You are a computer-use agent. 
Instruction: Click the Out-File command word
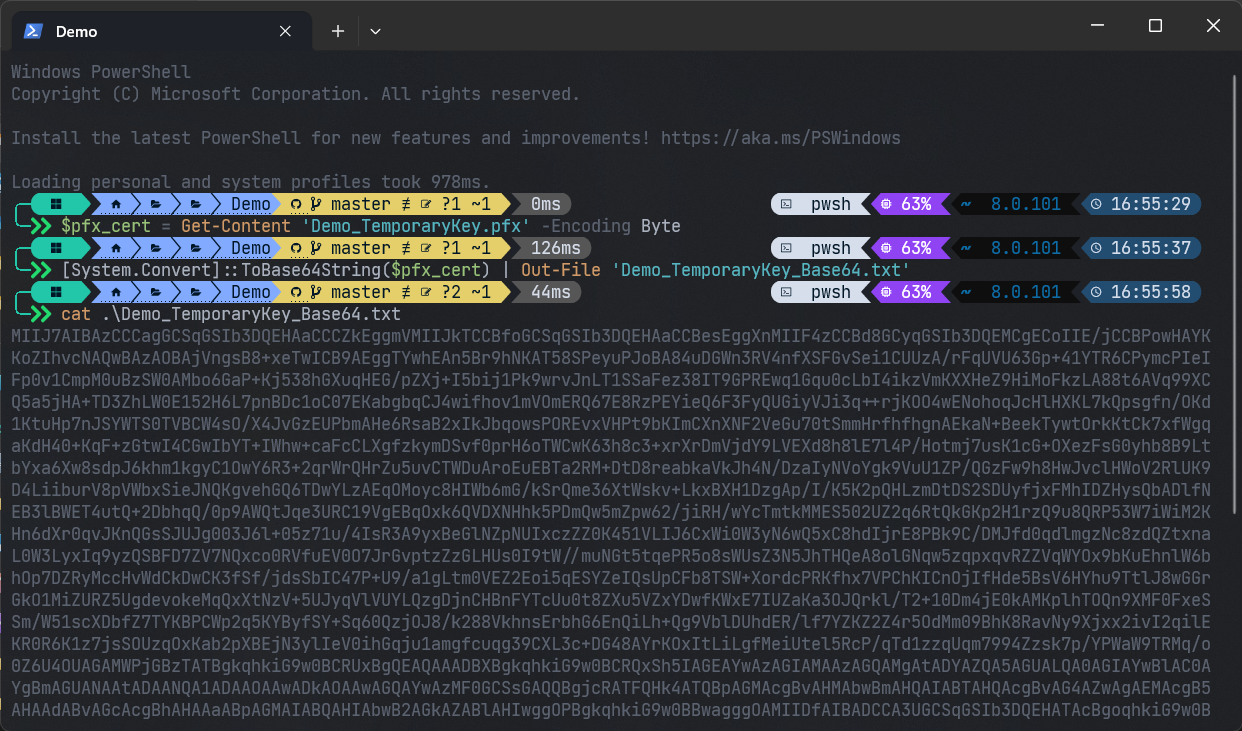pyautogui.click(x=561, y=270)
